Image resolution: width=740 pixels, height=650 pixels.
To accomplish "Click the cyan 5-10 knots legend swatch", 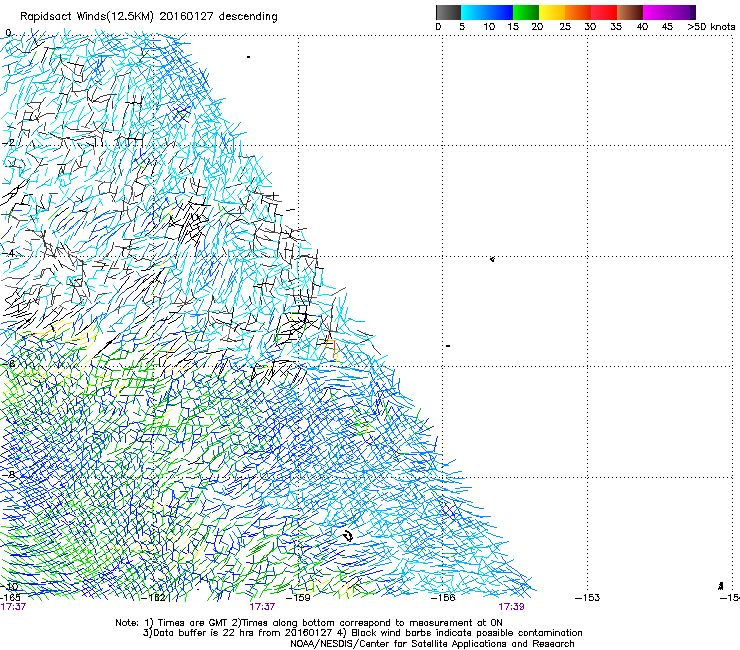I will [474, 12].
